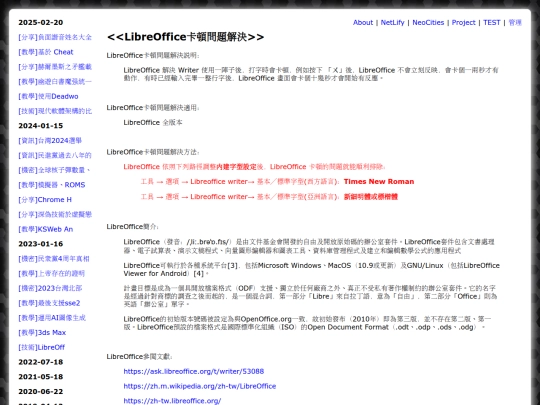The width and height of the screenshot is (540, 405).
Task: Click the 'LibreOffice卡頓問題解決適用:' heading
Action: (x=153, y=108)
